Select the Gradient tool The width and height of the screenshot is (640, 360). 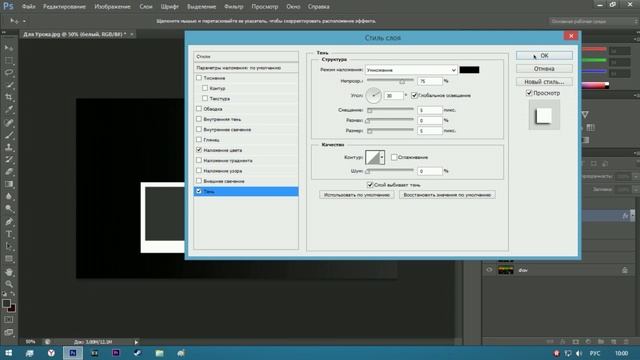point(9,184)
